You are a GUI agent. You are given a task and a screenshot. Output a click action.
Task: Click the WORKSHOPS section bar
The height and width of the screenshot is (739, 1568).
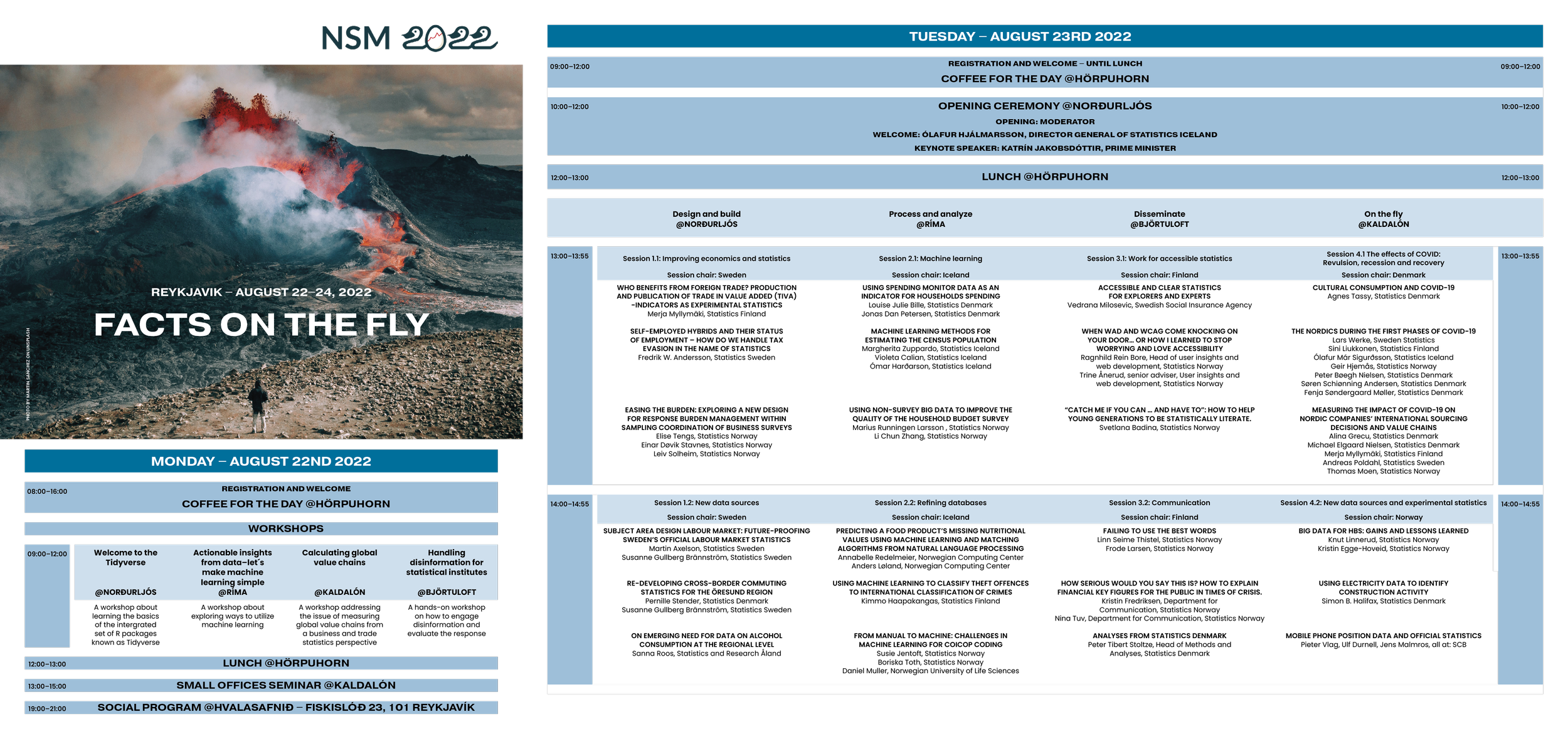[x=285, y=528]
